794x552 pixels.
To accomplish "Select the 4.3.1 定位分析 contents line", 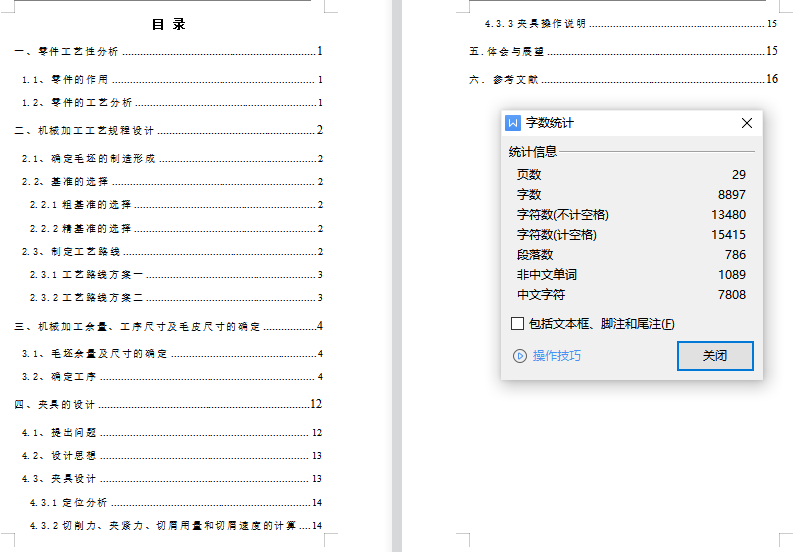I will (69, 503).
